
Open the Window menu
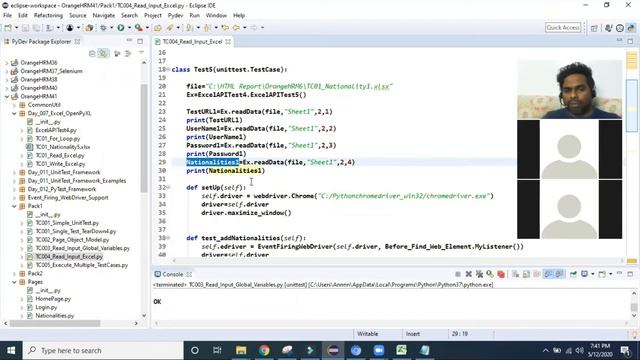pos(216,16)
